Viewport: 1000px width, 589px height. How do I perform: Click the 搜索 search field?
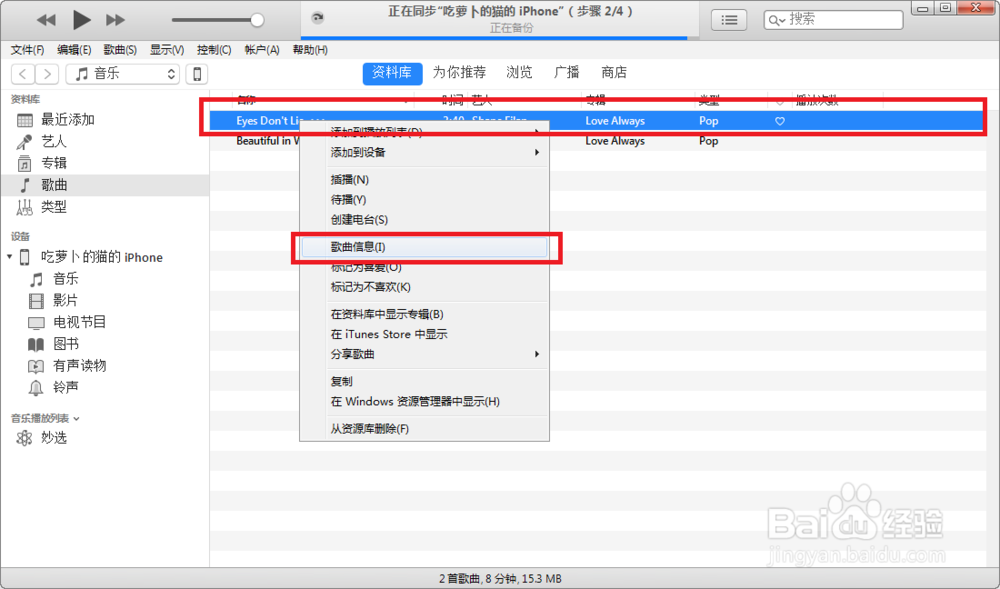[834, 20]
